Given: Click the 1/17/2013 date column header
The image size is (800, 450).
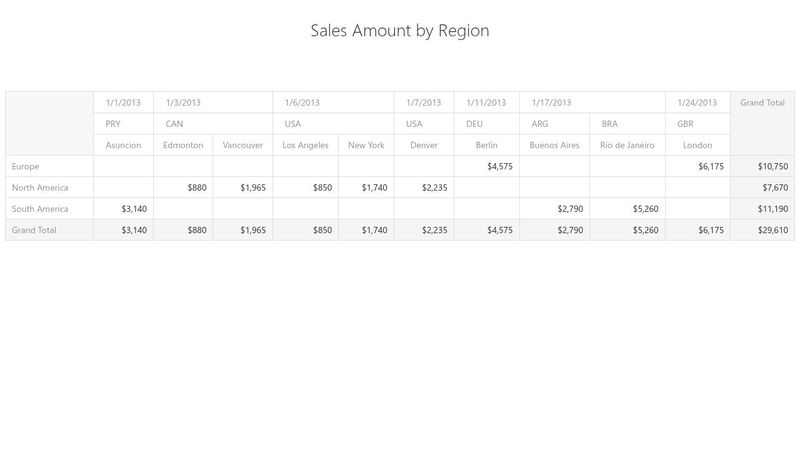Looking at the screenshot, I should click(x=552, y=102).
